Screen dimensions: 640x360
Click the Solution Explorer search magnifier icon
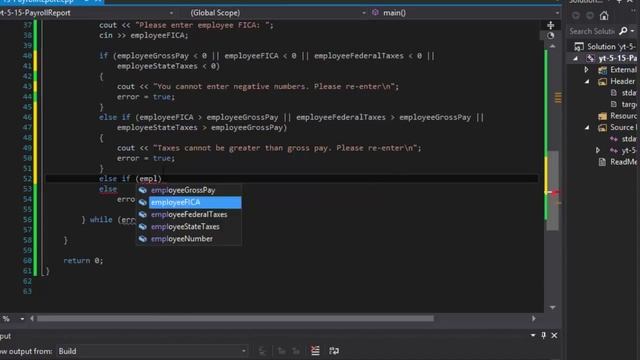tap(623, 31)
